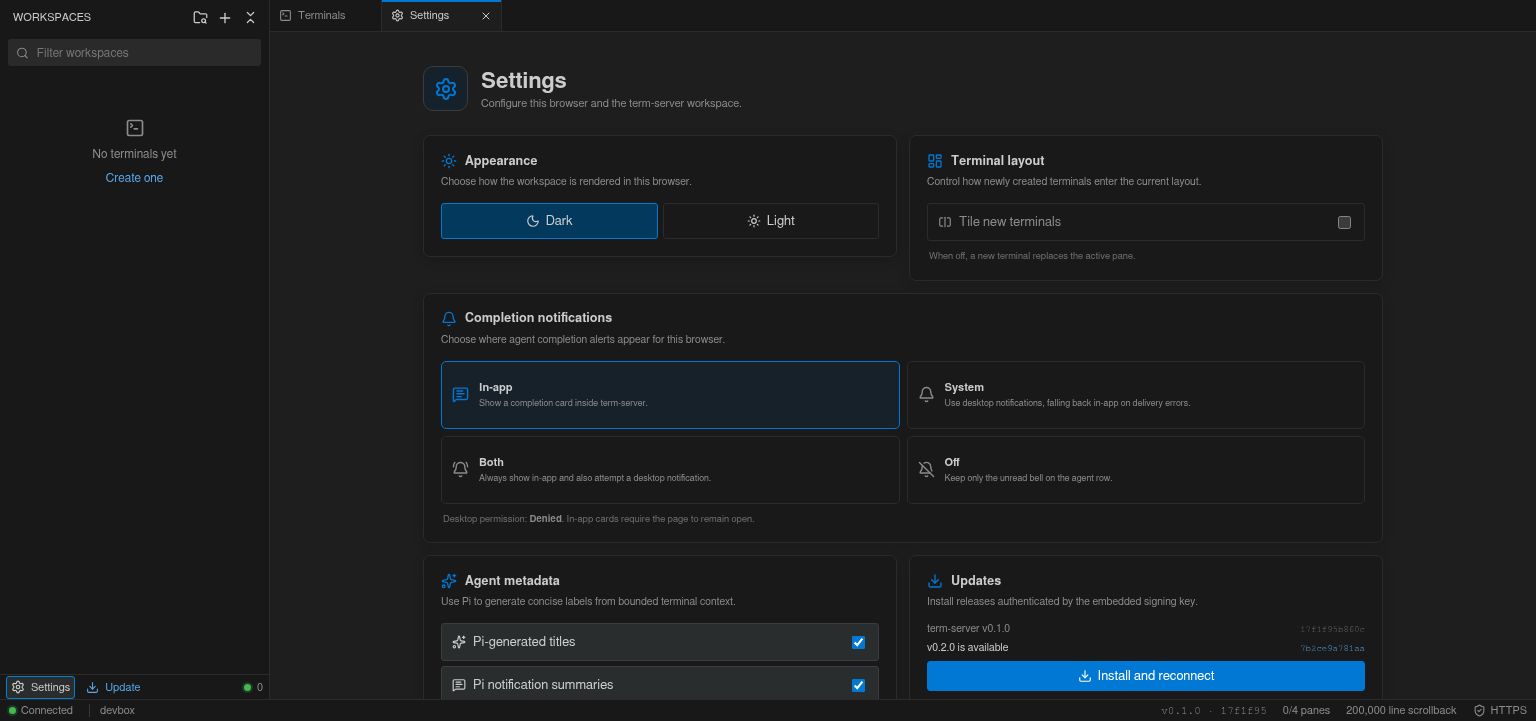Close the Settings tab
The width and height of the screenshot is (1536, 721).
(486, 16)
